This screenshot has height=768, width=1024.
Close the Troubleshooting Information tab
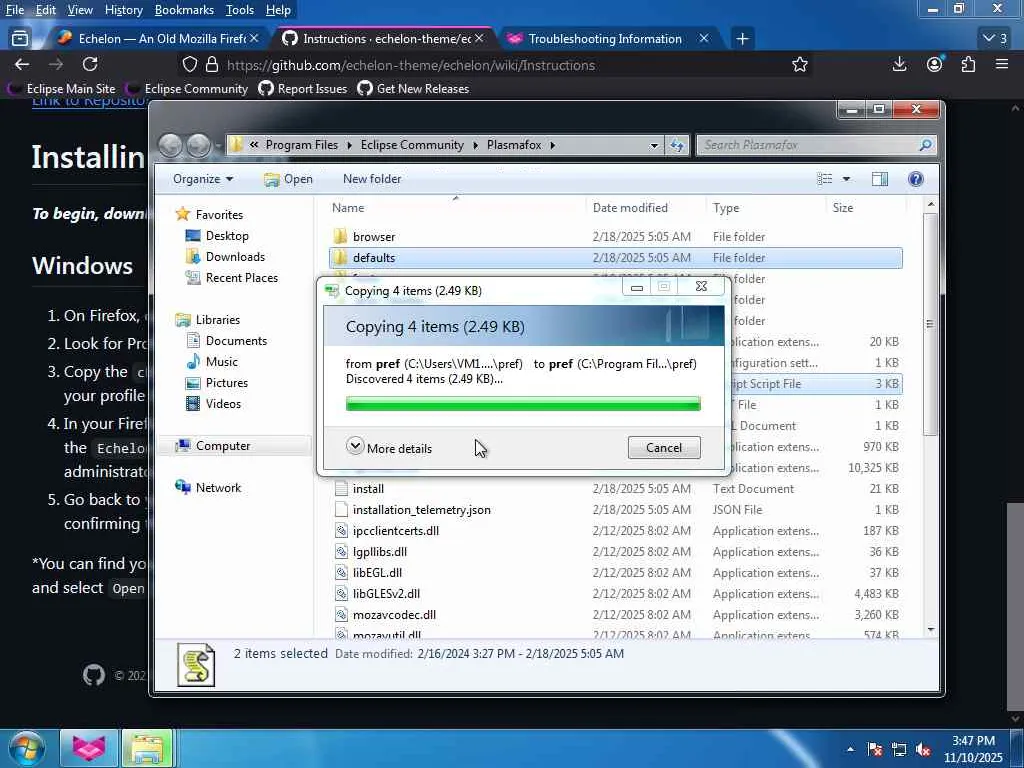pyautogui.click(x=704, y=39)
